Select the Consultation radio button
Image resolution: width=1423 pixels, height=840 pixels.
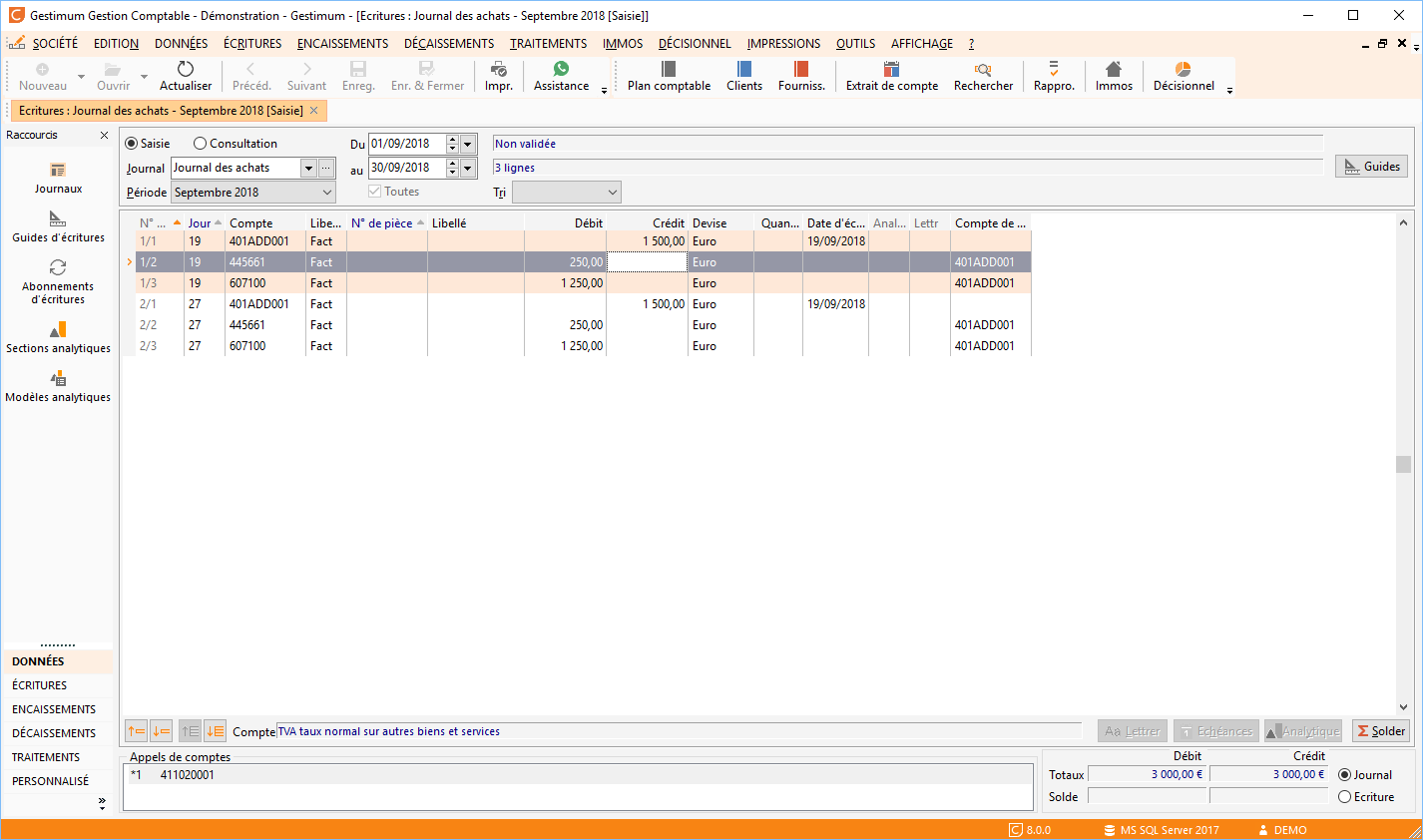(200, 144)
